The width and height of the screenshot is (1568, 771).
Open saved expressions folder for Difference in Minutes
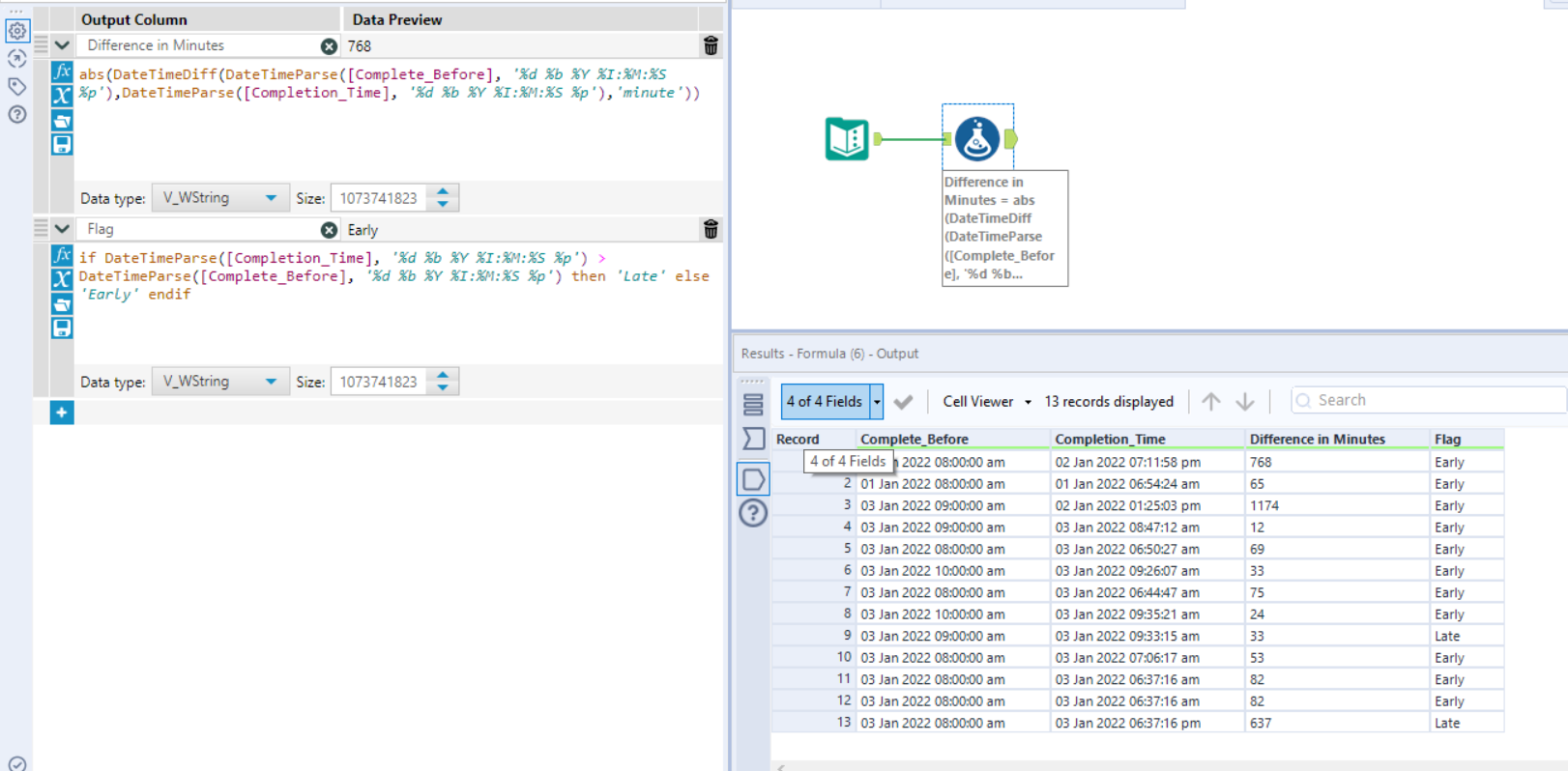62,120
